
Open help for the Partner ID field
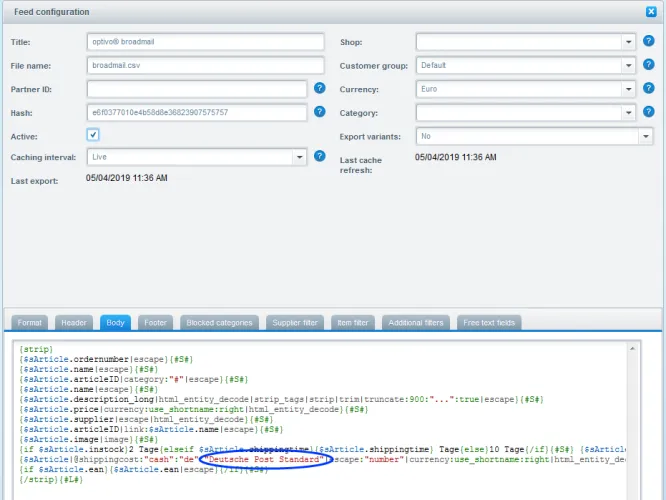(x=319, y=88)
